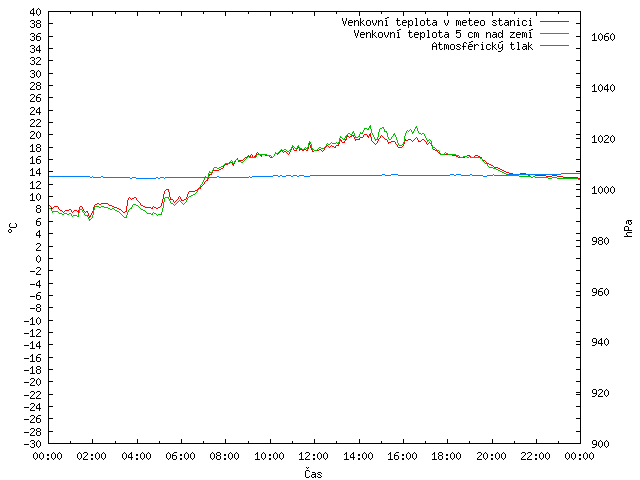This screenshot has width=640, height=480.
Task: Click the x-axis tick label '20:00'
Action: [x=491, y=456]
